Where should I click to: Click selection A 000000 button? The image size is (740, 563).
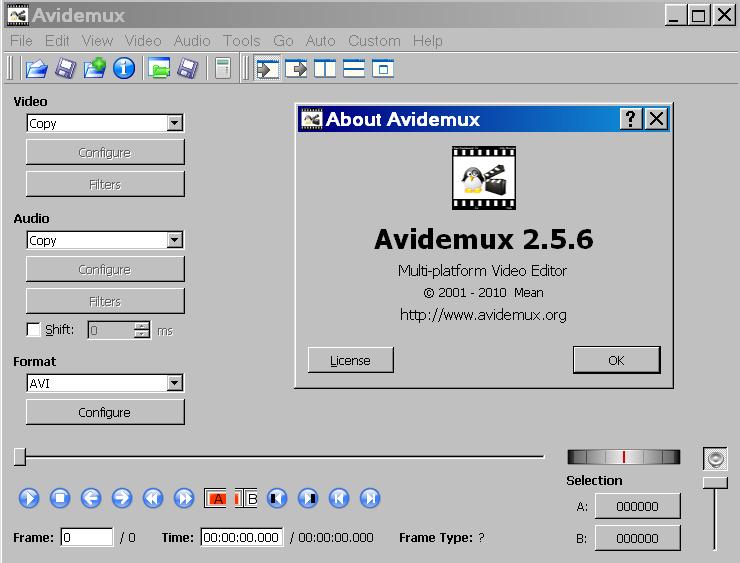coord(637,506)
